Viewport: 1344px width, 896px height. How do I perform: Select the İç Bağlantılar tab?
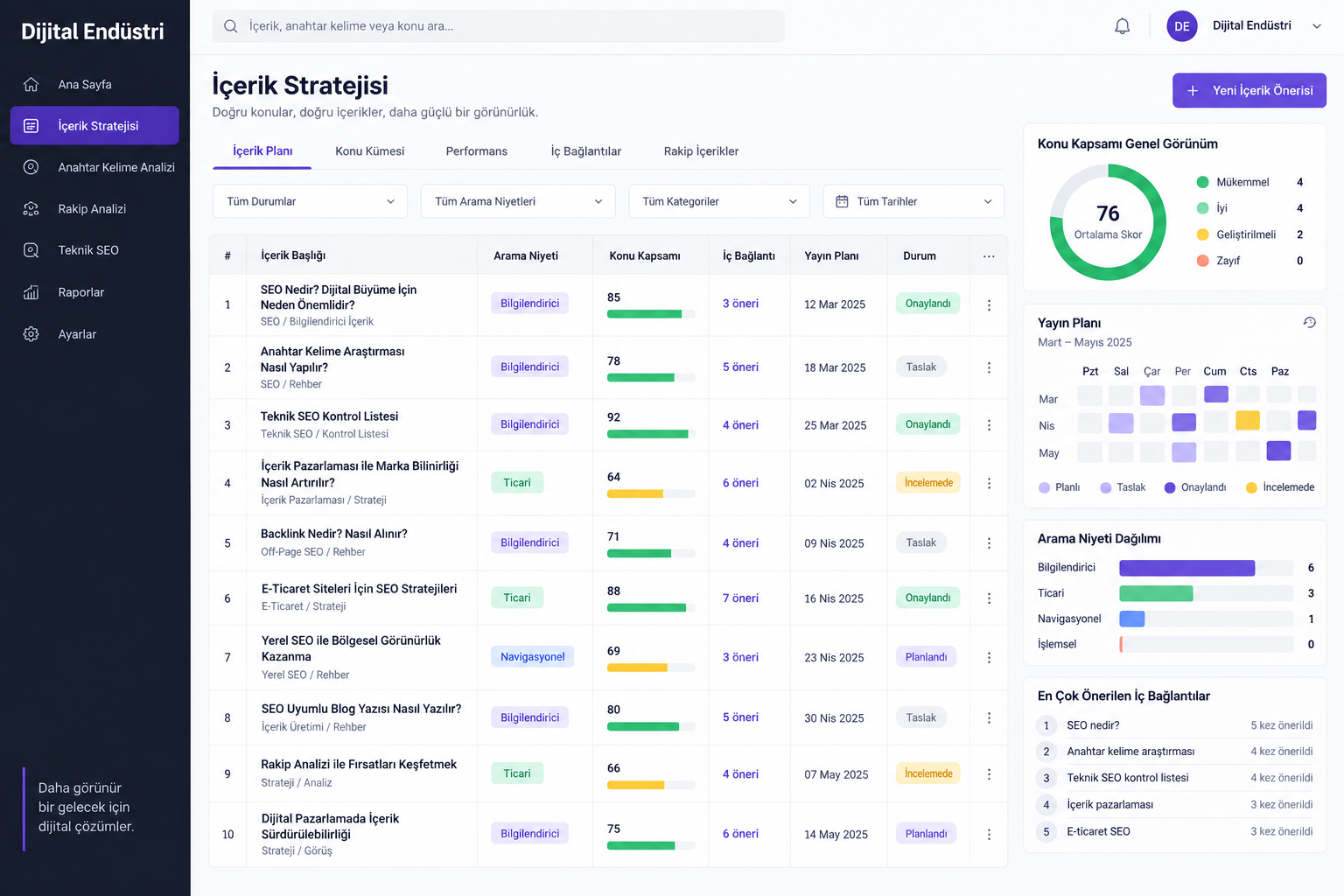(586, 151)
